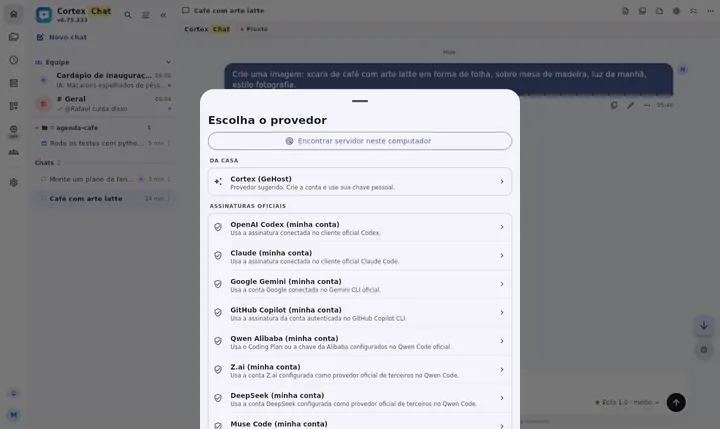Collapse the Equipe section chevron

(169, 62)
